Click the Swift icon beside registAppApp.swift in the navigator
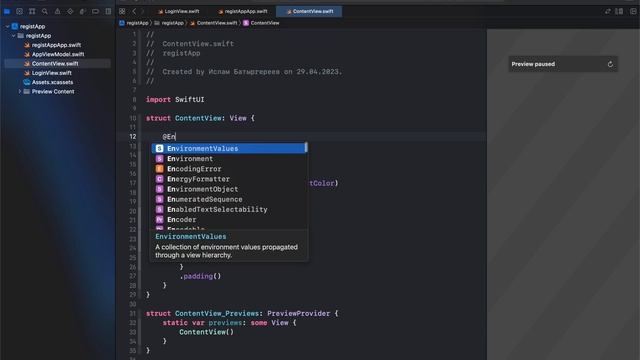The width and height of the screenshot is (640, 360). (27, 45)
